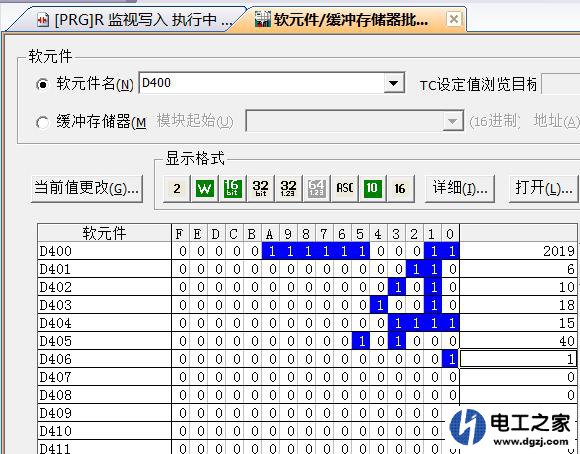Click the PRG monitor tab icon
The image size is (580, 454).
pos(43,20)
